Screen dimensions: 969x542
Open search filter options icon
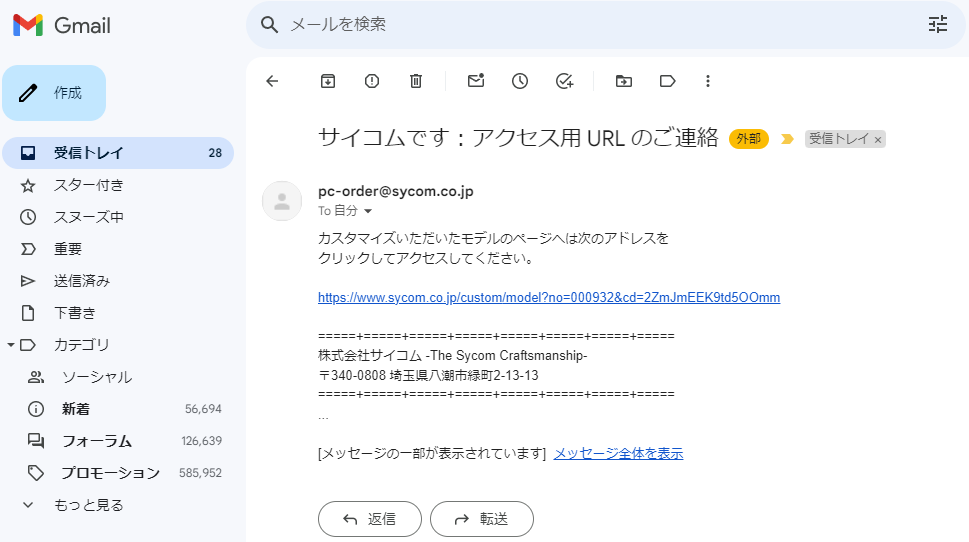(937, 24)
